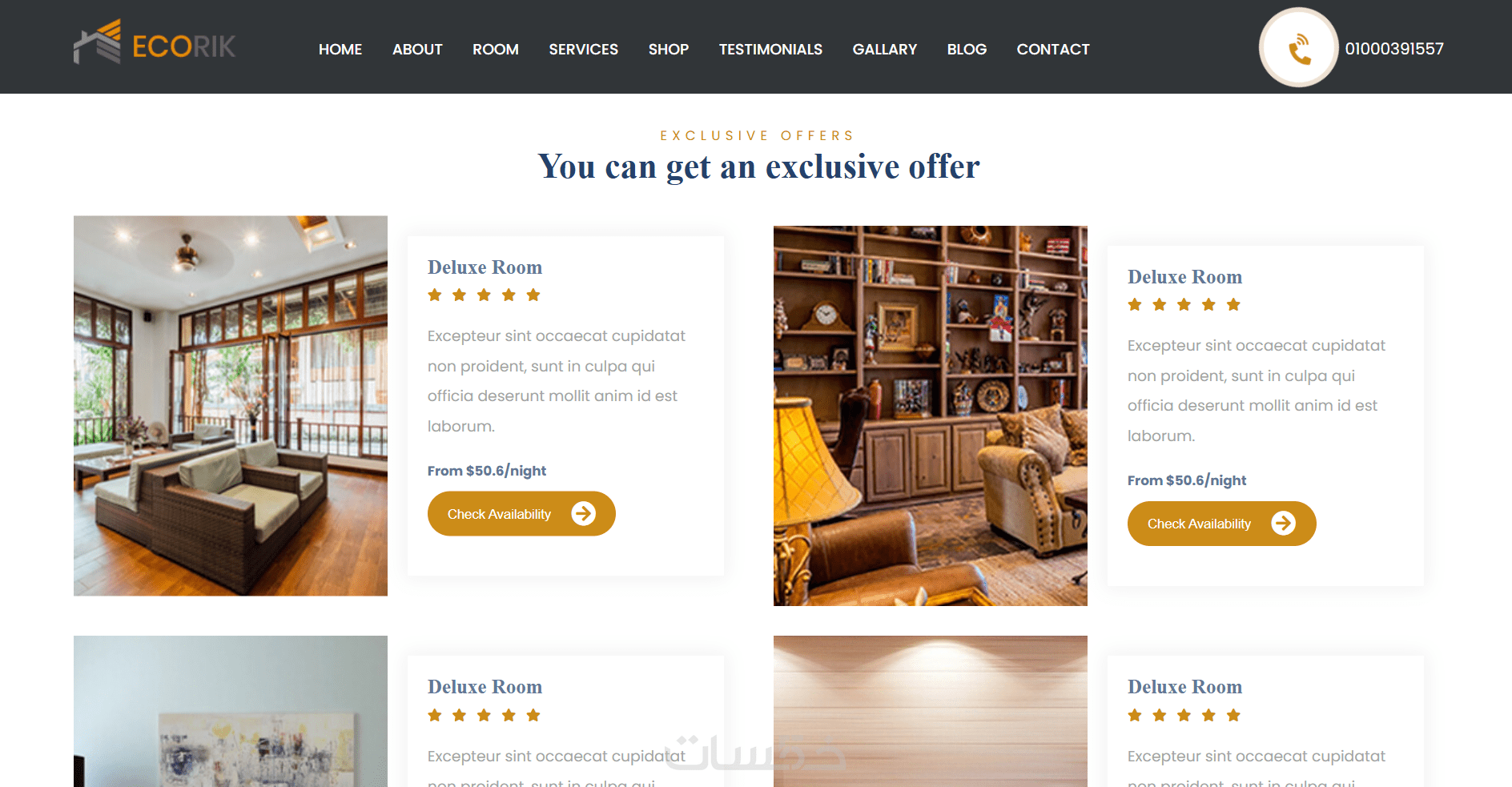
Task: Navigate to TESTIMONIALS section
Action: (x=770, y=50)
